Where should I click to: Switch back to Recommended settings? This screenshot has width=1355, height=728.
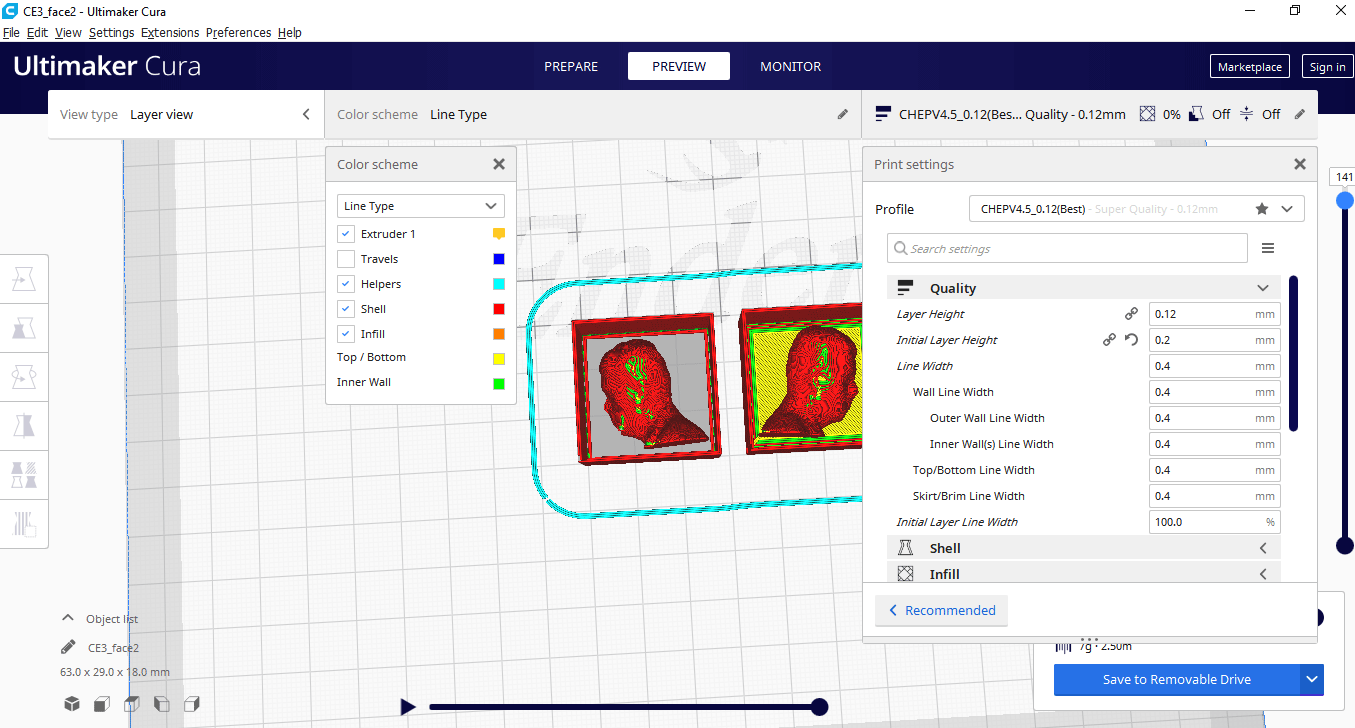941,611
